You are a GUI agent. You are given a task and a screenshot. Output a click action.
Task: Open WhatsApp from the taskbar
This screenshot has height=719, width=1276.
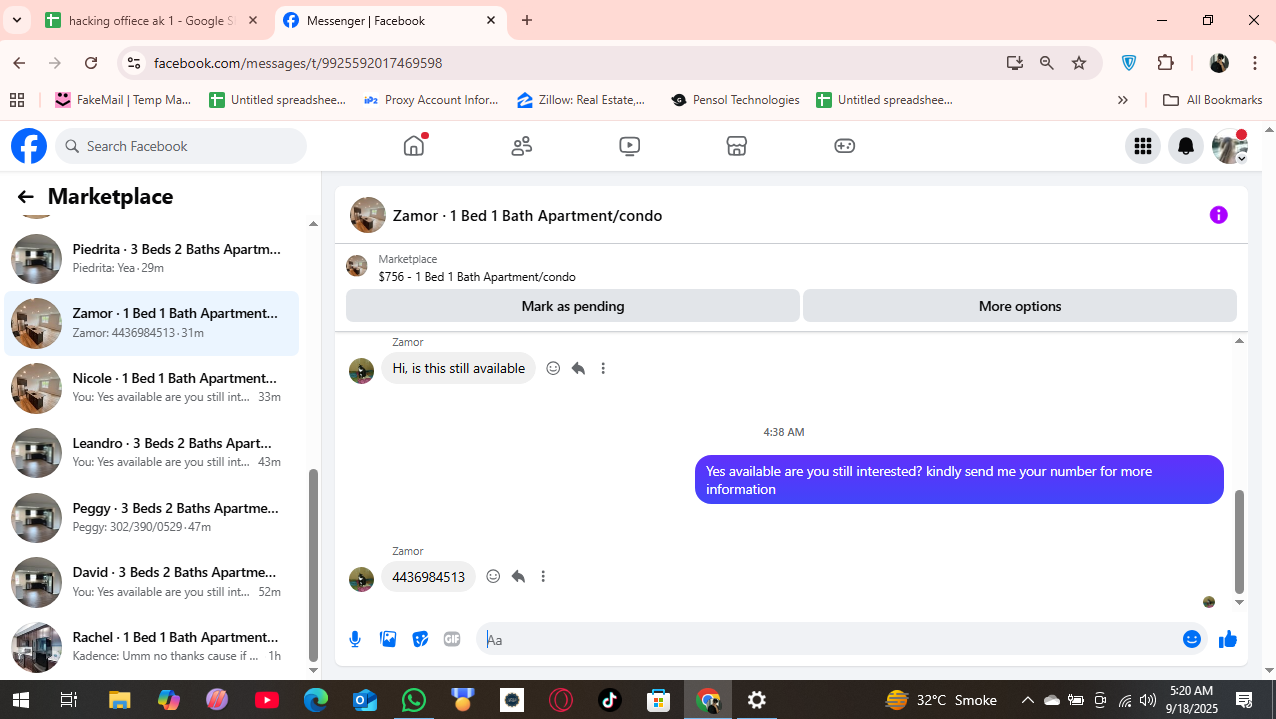pyautogui.click(x=413, y=700)
